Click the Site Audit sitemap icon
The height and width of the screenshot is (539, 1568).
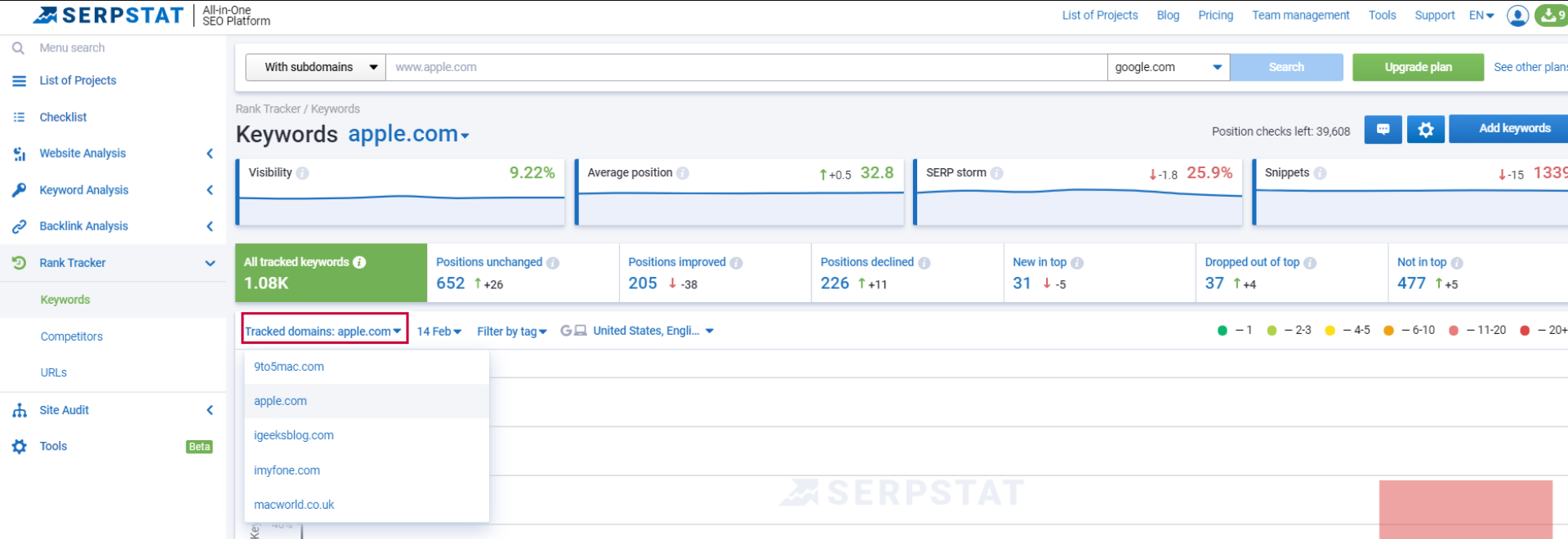pyautogui.click(x=19, y=410)
